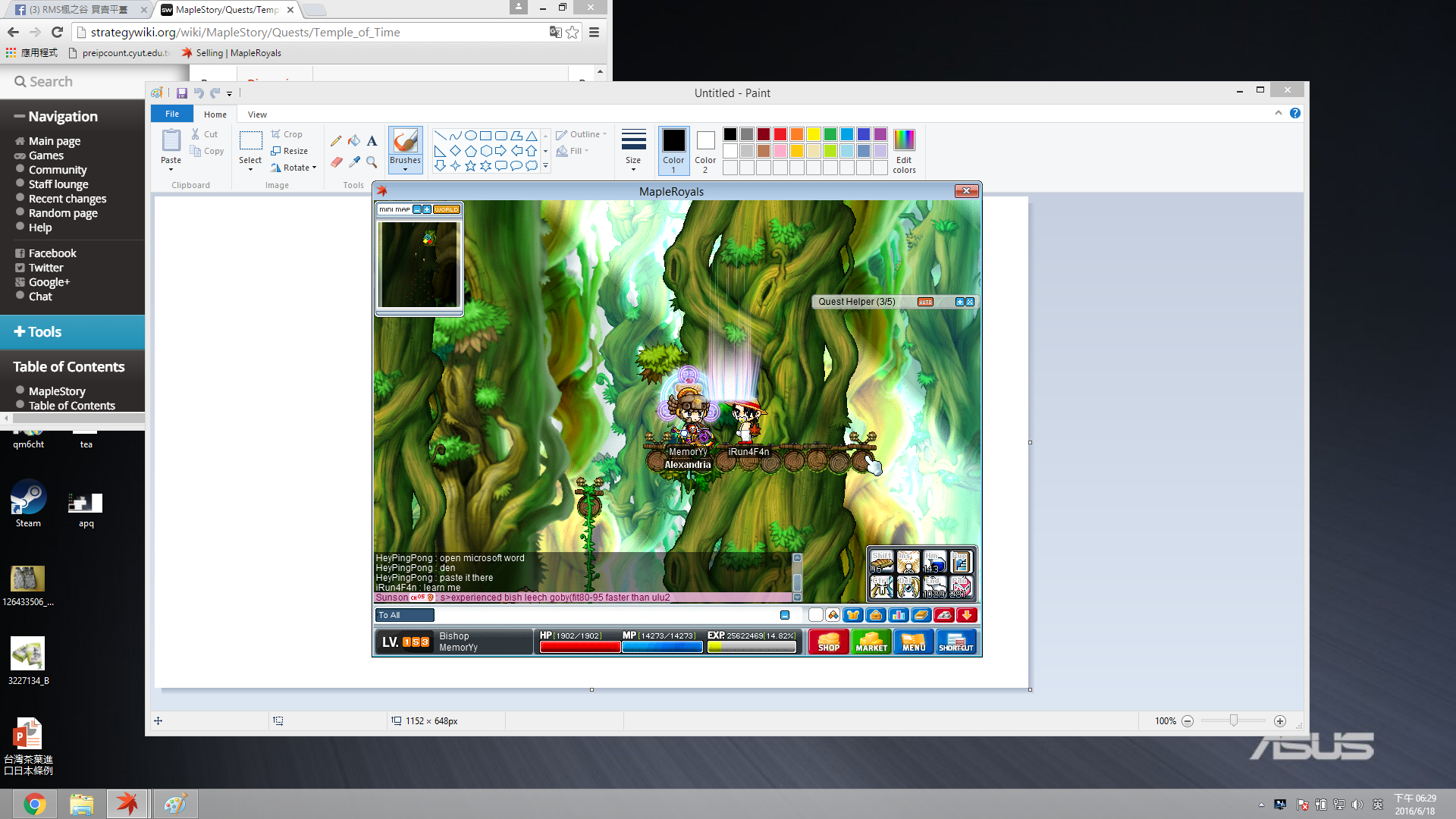The image size is (1456, 819).
Task: Switch to the MapleStory/Quests Chrome tab
Action: [x=227, y=10]
